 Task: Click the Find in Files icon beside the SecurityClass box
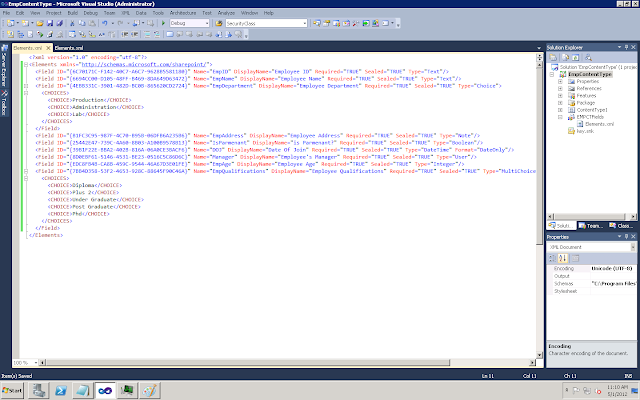(x=219, y=23)
